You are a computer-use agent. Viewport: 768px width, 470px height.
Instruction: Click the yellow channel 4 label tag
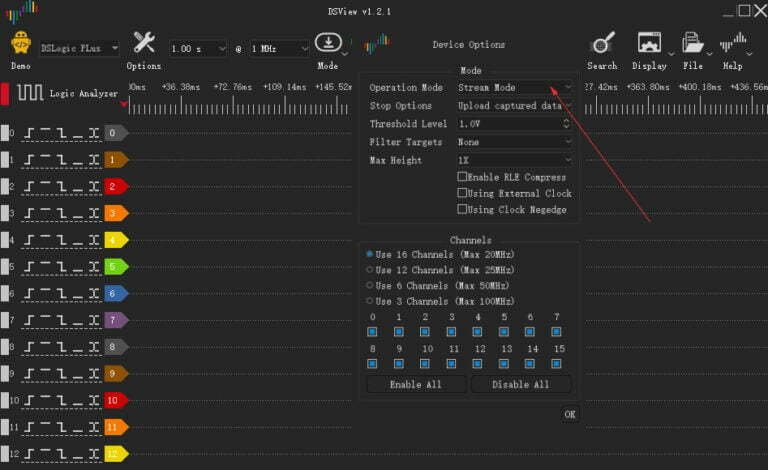(116, 240)
